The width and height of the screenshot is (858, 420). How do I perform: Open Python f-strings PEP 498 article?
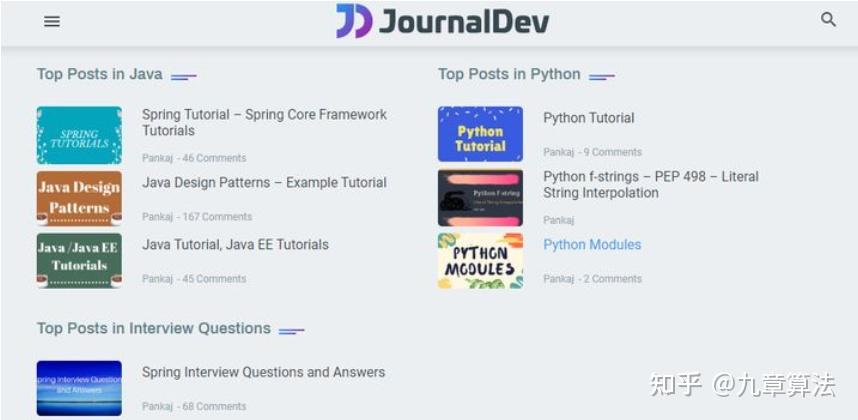[650, 184]
